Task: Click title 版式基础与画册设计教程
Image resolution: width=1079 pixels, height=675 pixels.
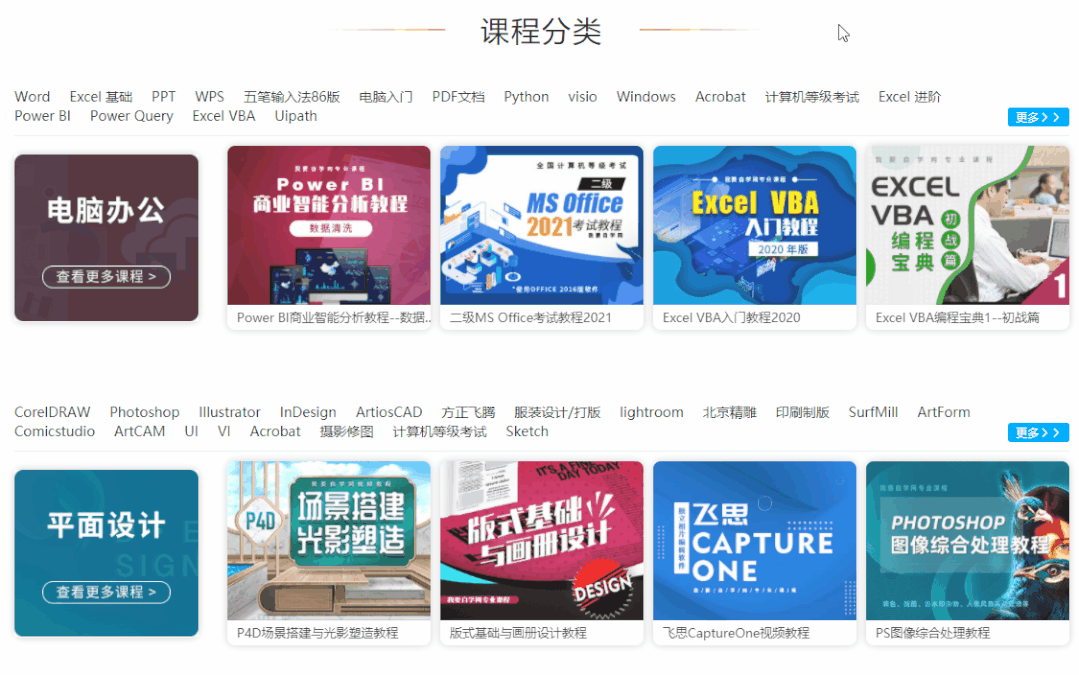Action: tap(517, 633)
